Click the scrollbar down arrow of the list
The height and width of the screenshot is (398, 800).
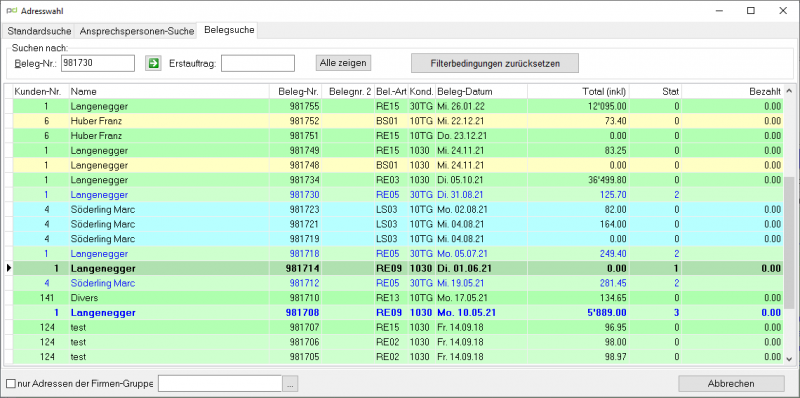pos(789,358)
